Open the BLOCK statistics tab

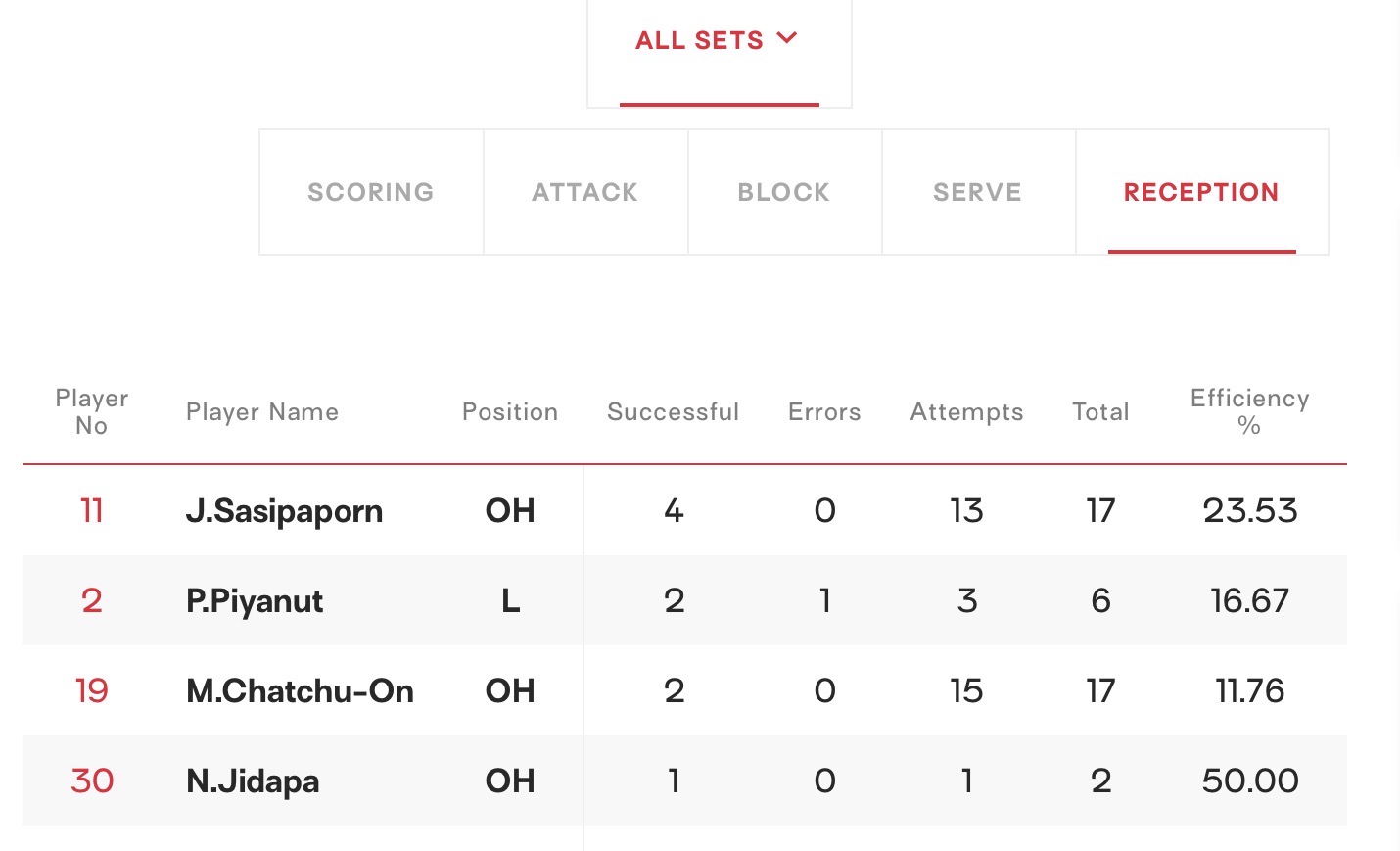pos(784,192)
